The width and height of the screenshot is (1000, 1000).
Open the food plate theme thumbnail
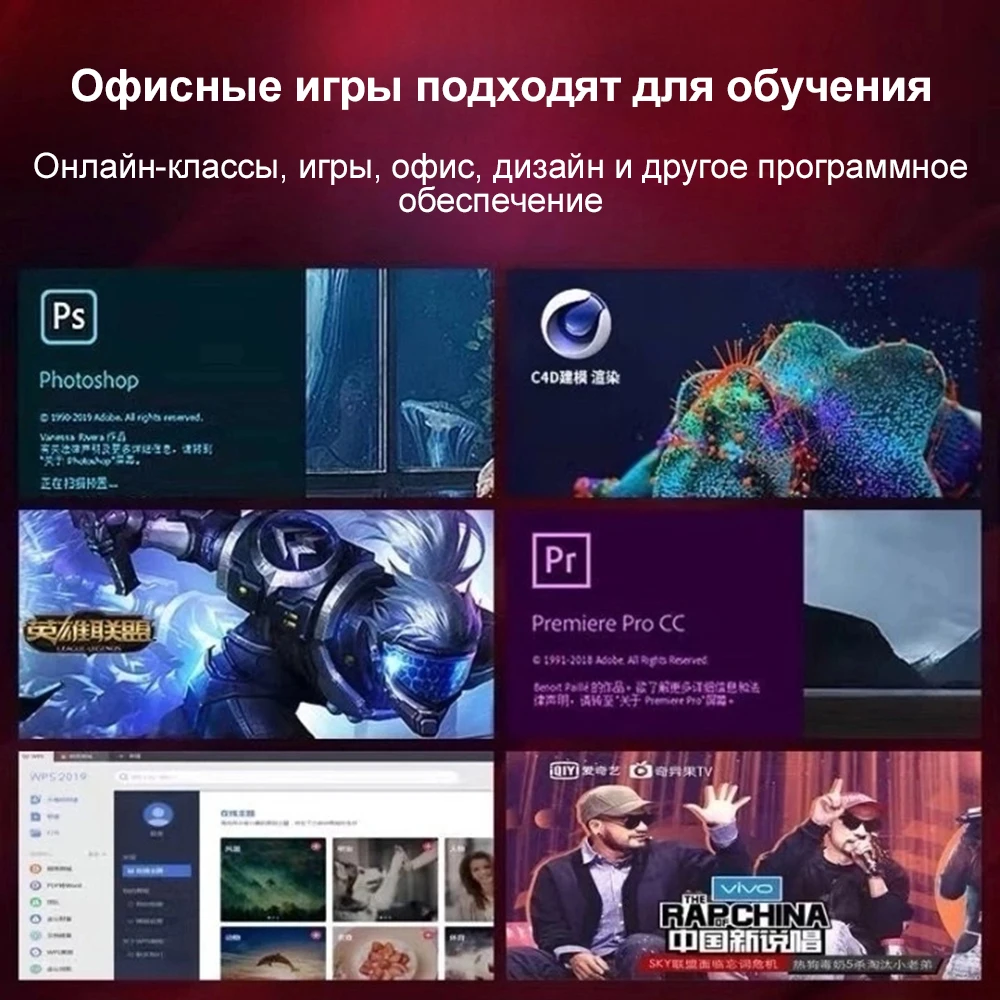[x=386, y=953]
